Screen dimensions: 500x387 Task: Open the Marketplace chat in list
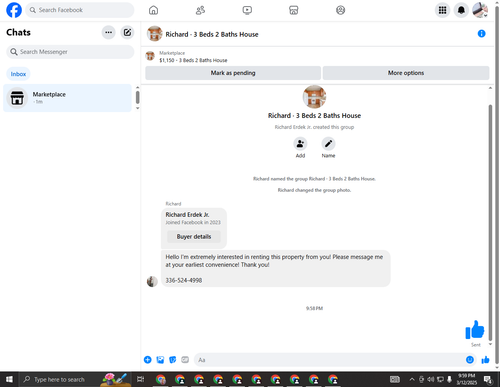point(67,98)
